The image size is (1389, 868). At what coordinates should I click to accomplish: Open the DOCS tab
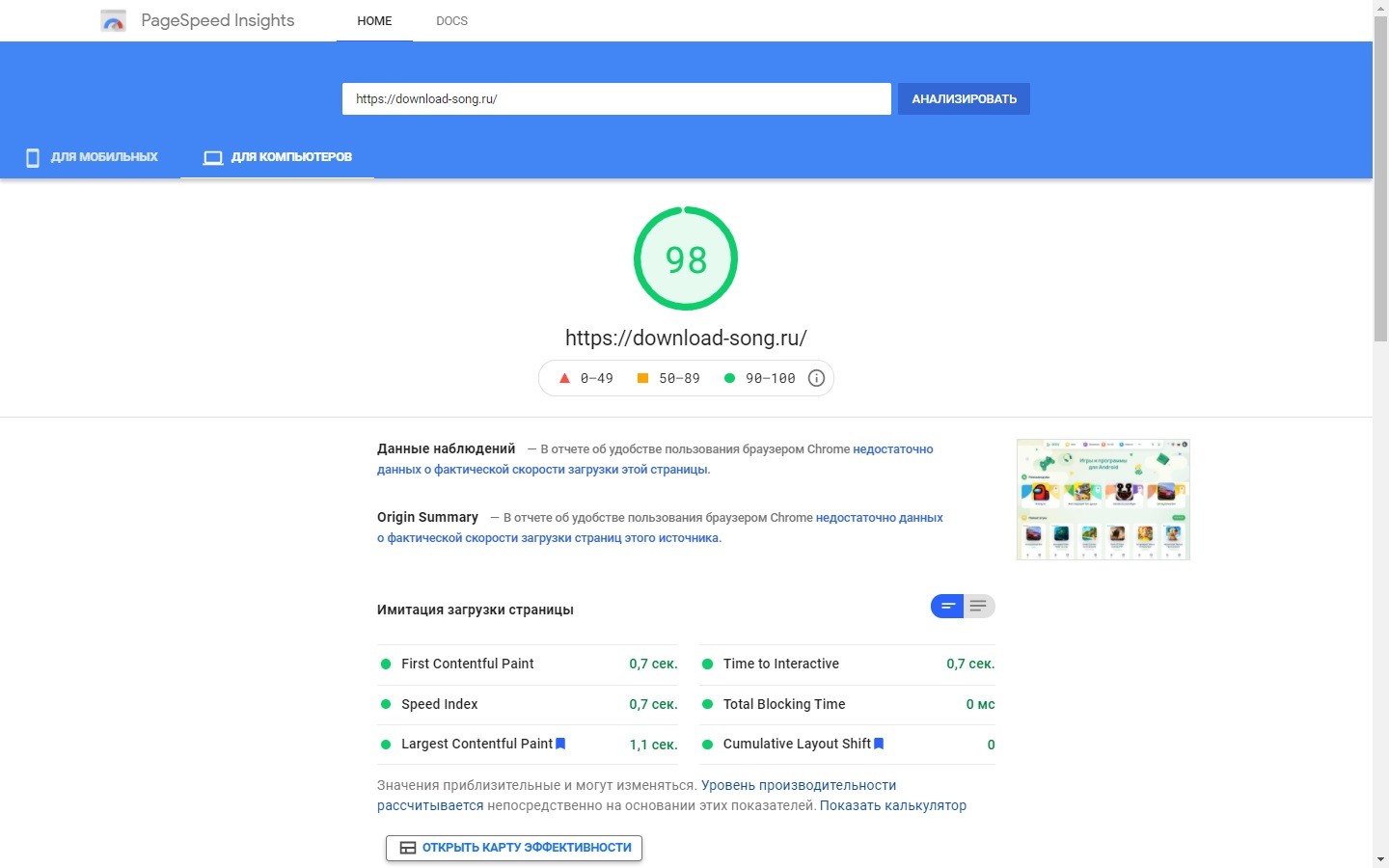click(451, 21)
